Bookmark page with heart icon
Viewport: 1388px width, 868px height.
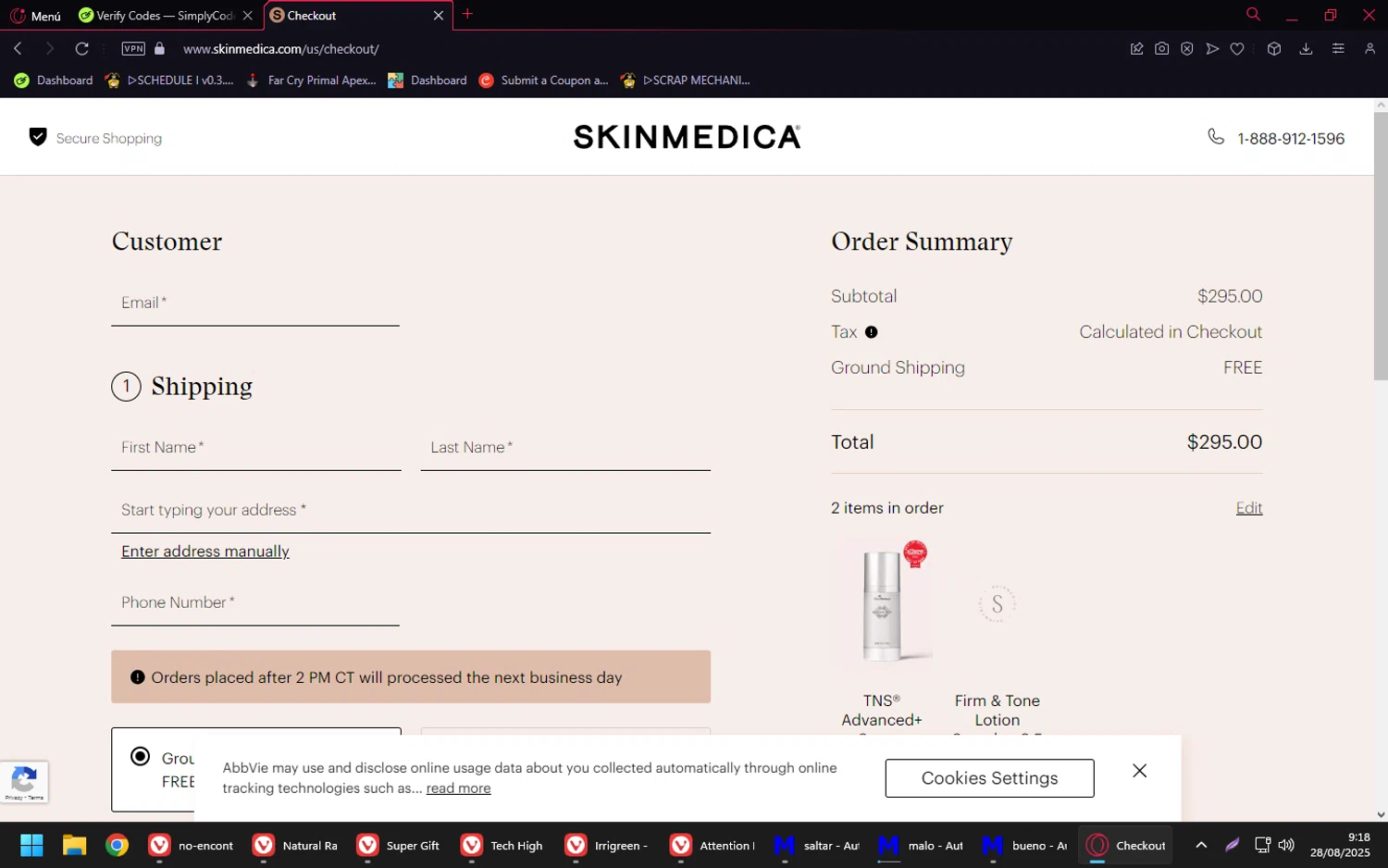click(1237, 49)
